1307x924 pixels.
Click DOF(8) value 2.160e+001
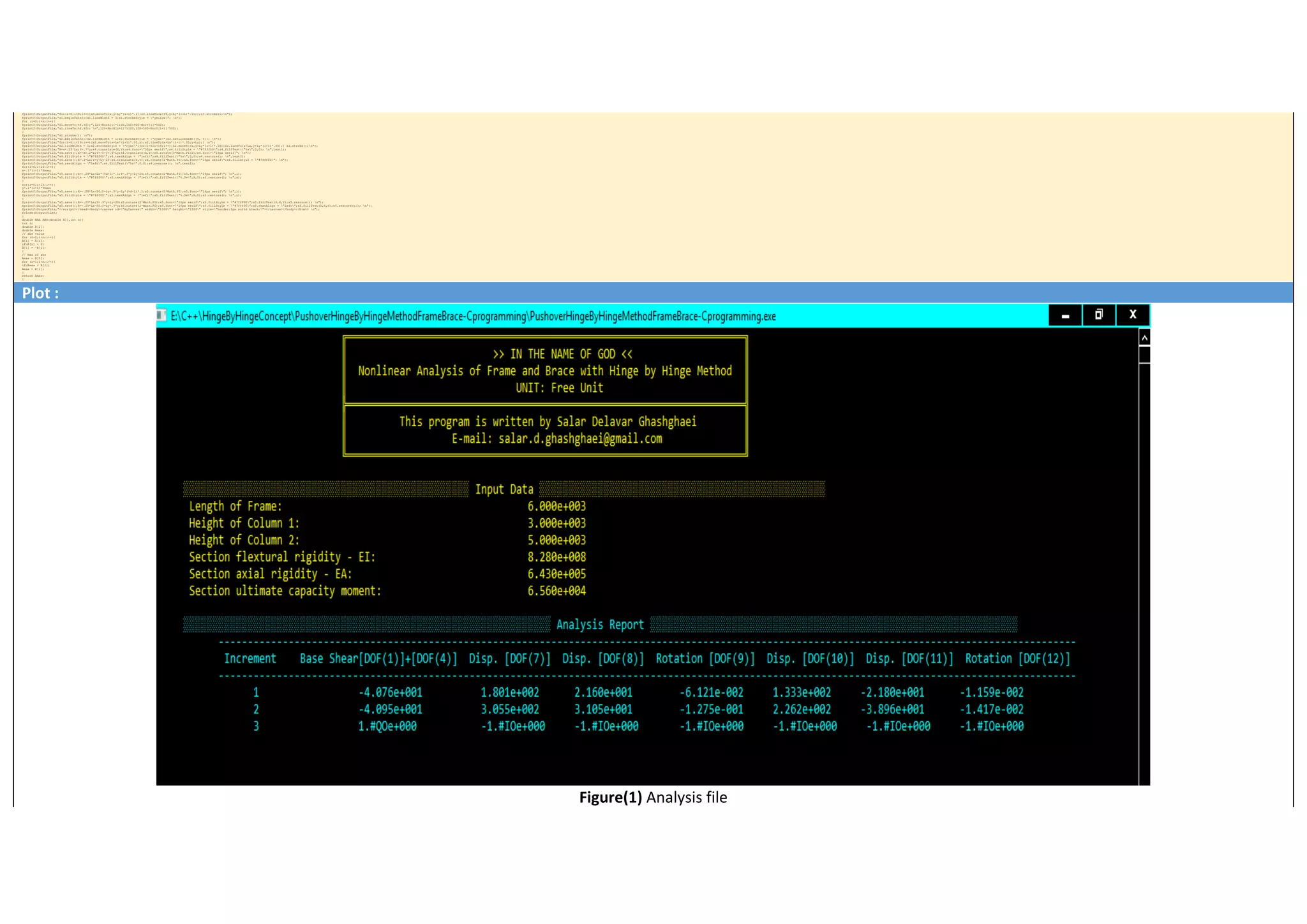click(x=603, y=692)
